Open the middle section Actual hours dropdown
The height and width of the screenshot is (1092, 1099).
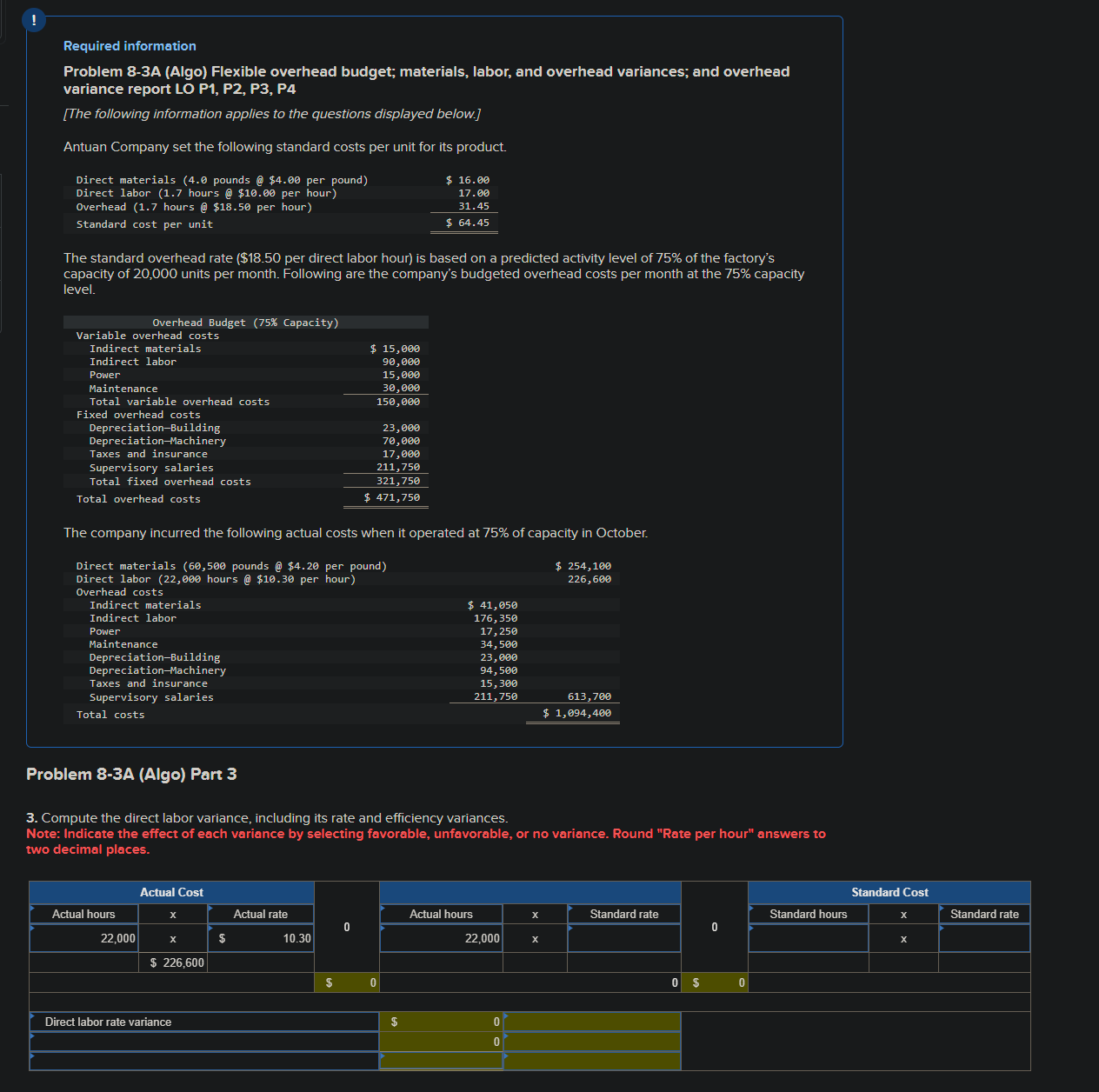(441, 914)
